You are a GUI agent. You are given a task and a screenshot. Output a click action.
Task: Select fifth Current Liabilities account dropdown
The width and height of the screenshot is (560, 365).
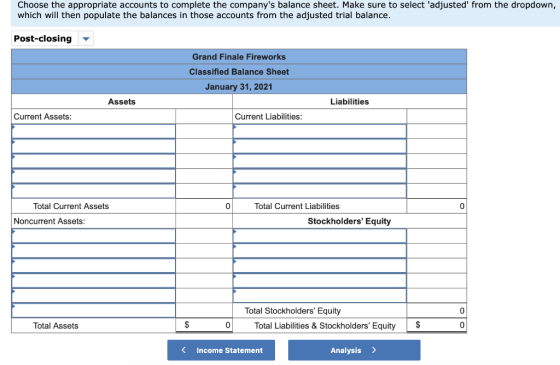[x=320, y=191]
